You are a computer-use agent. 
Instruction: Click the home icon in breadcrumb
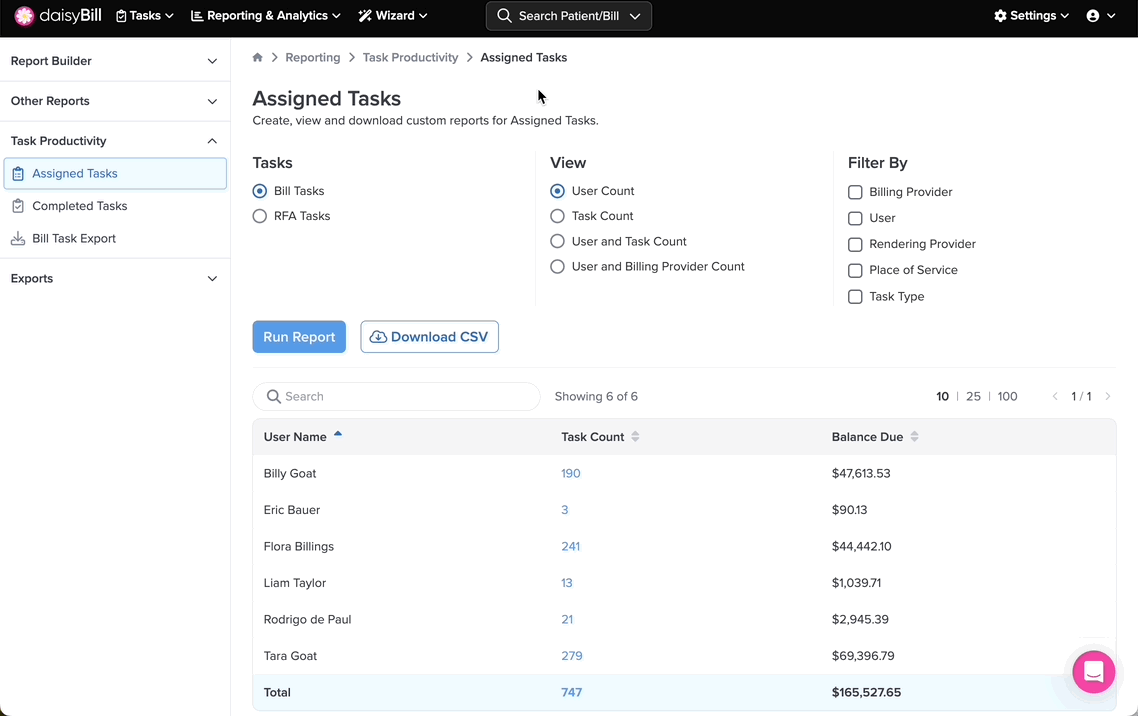tap(258, 58)
